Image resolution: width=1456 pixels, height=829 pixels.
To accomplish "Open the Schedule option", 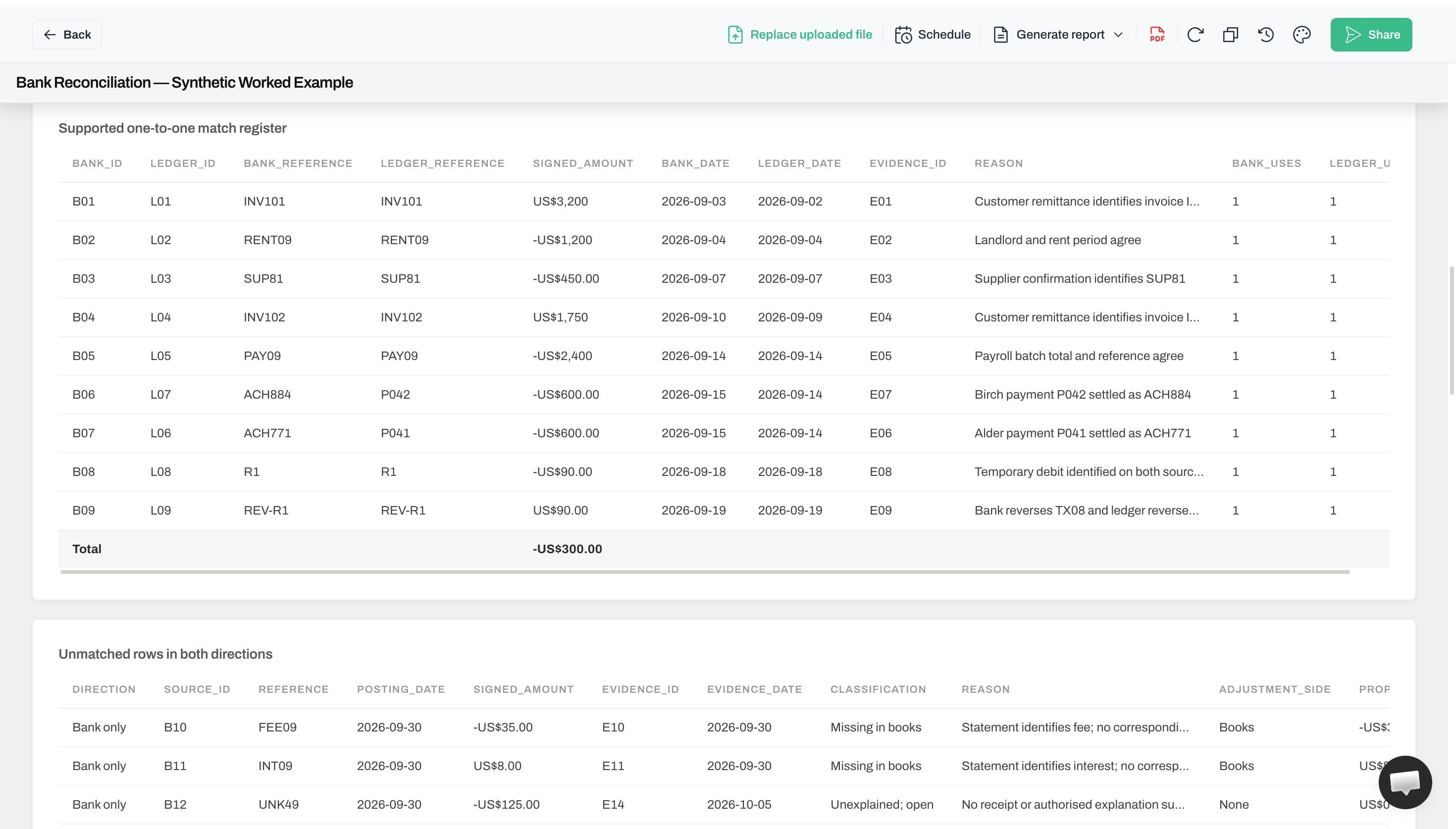I will click(x=933, y=35).
